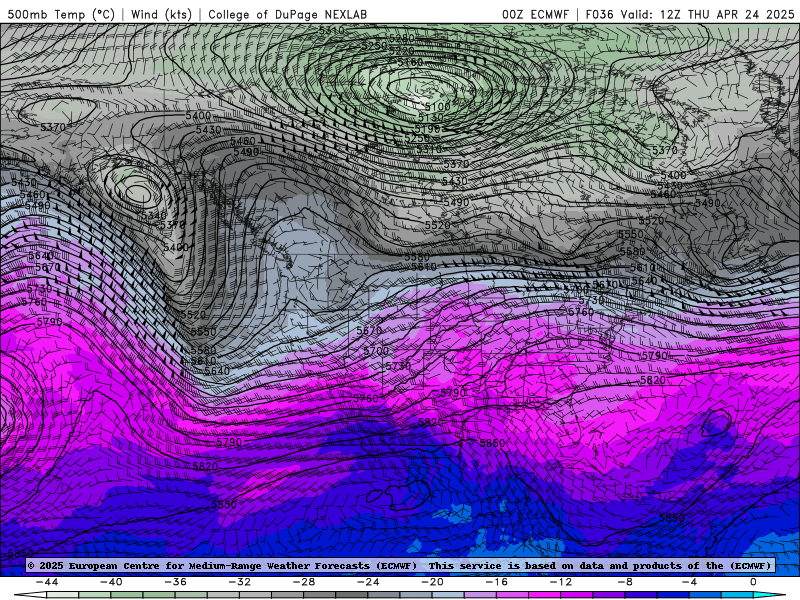Image resolution: width=800 pixels, height=600 pixels.
Task: Click the white left arrow end of colorbar
Action: coord(30,595)
